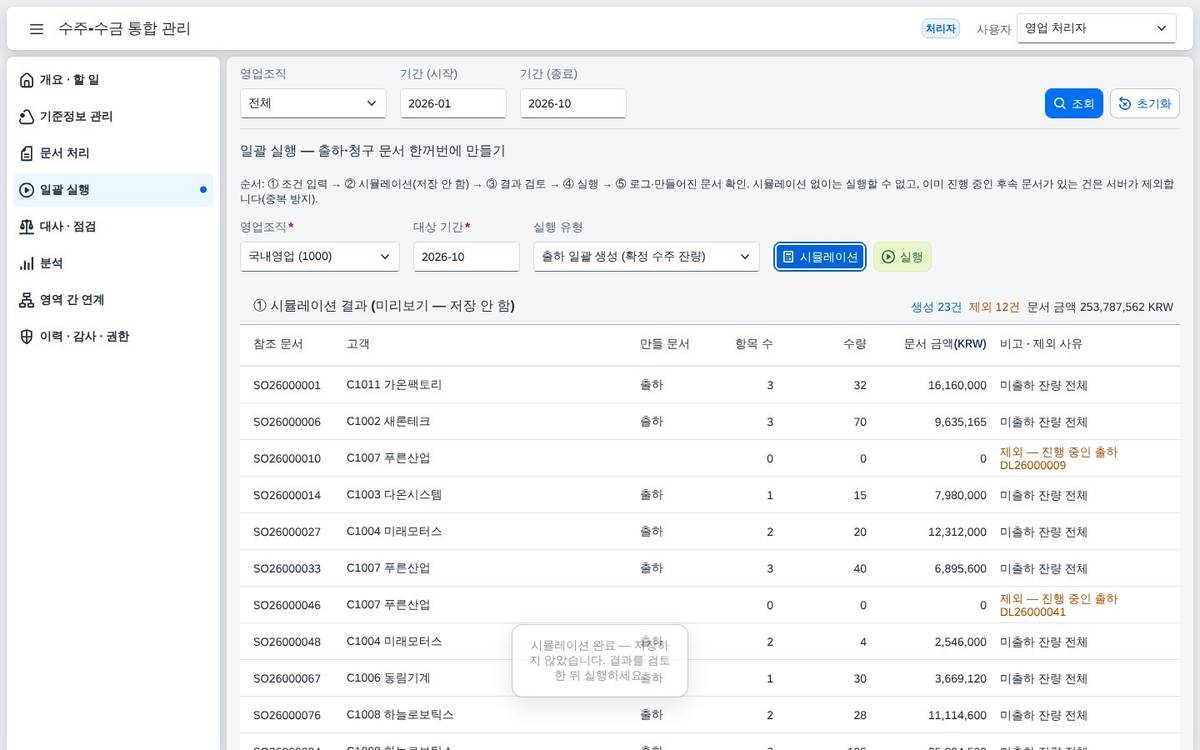The height and width of the screenshot is (750, 1200).
Task: Select excluded row SO26000010
Action: pos(710,458)
